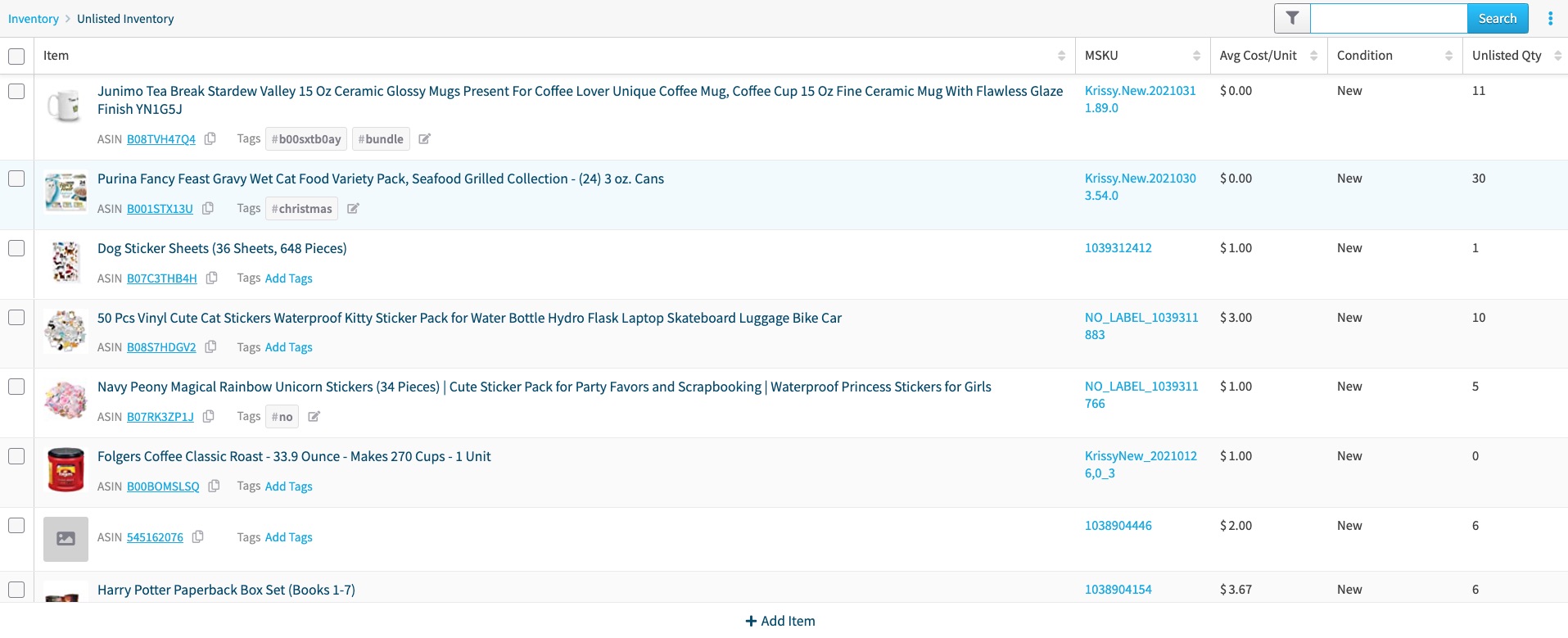The width and height of the screenshot is (1568, 638).
Task: Add Tags for ASIN 545162076
Action: (x=288, y=537)
